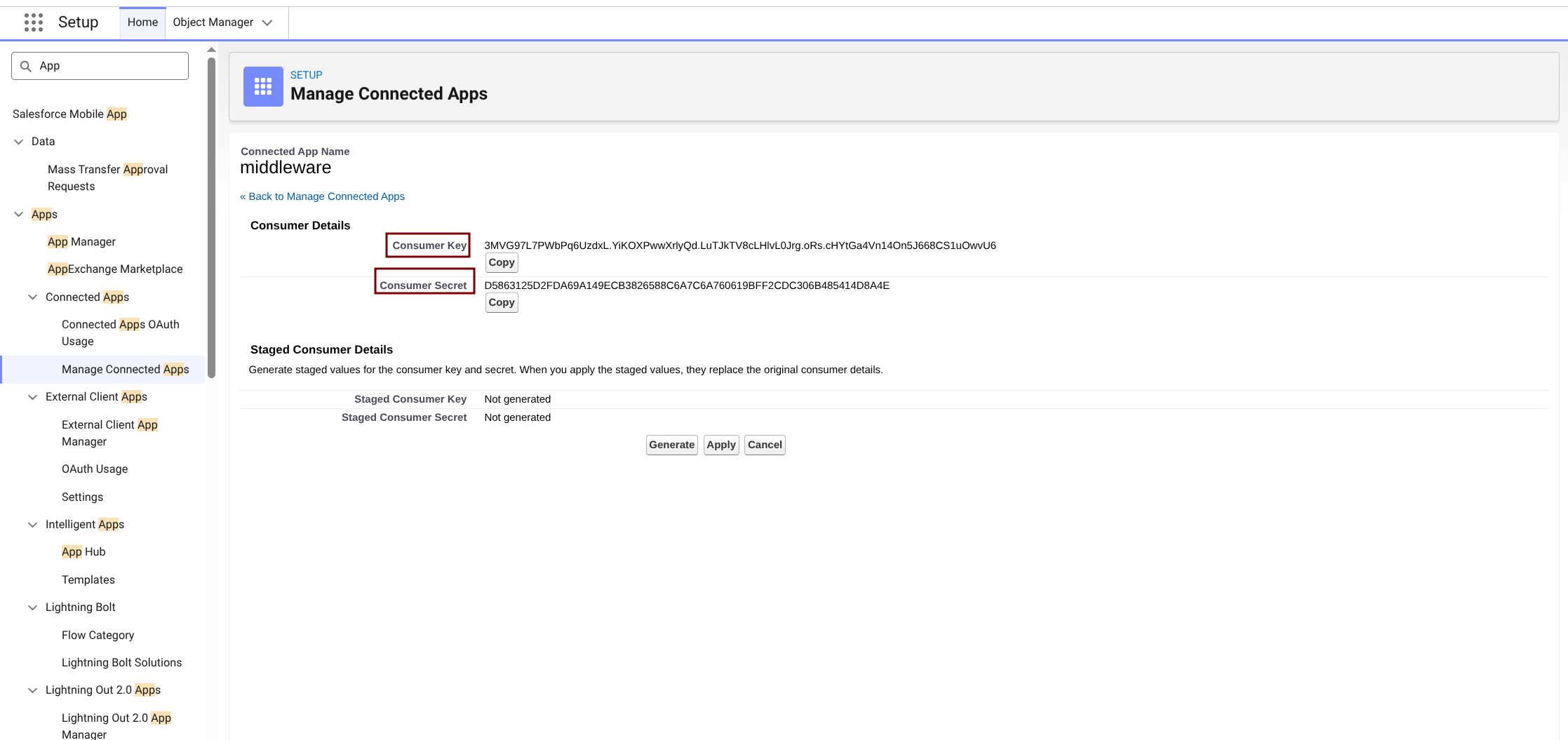Click the Manage Connected Apps header icon
The height and width of the screenshot is (740, 1568).
(263, 86)
